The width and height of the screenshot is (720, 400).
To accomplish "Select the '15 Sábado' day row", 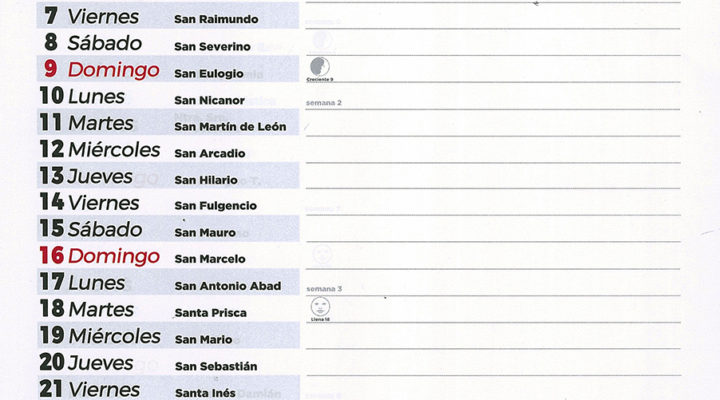I will tap(168, 229).
